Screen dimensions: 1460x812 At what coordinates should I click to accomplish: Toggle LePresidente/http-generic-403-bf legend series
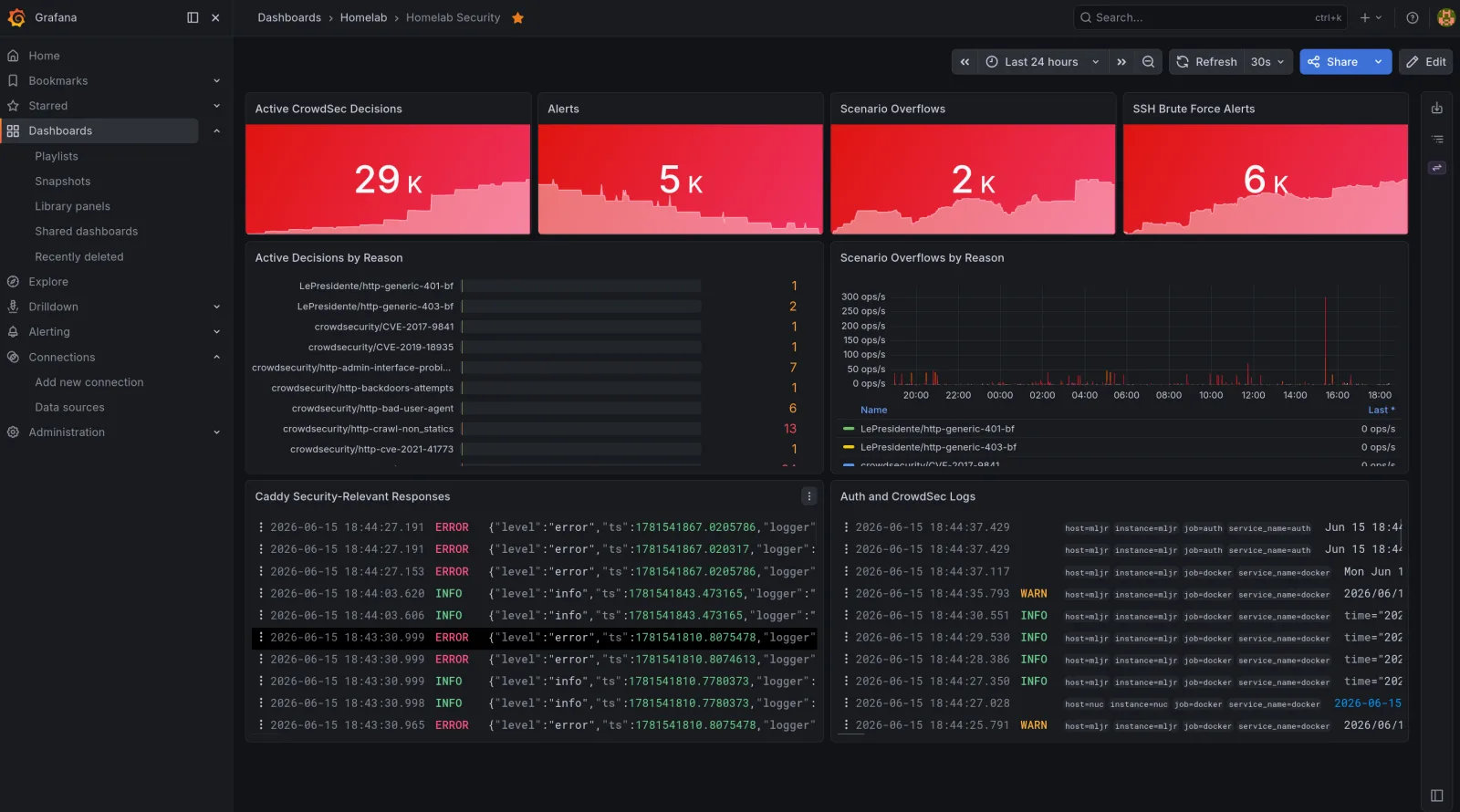[938, 447]
